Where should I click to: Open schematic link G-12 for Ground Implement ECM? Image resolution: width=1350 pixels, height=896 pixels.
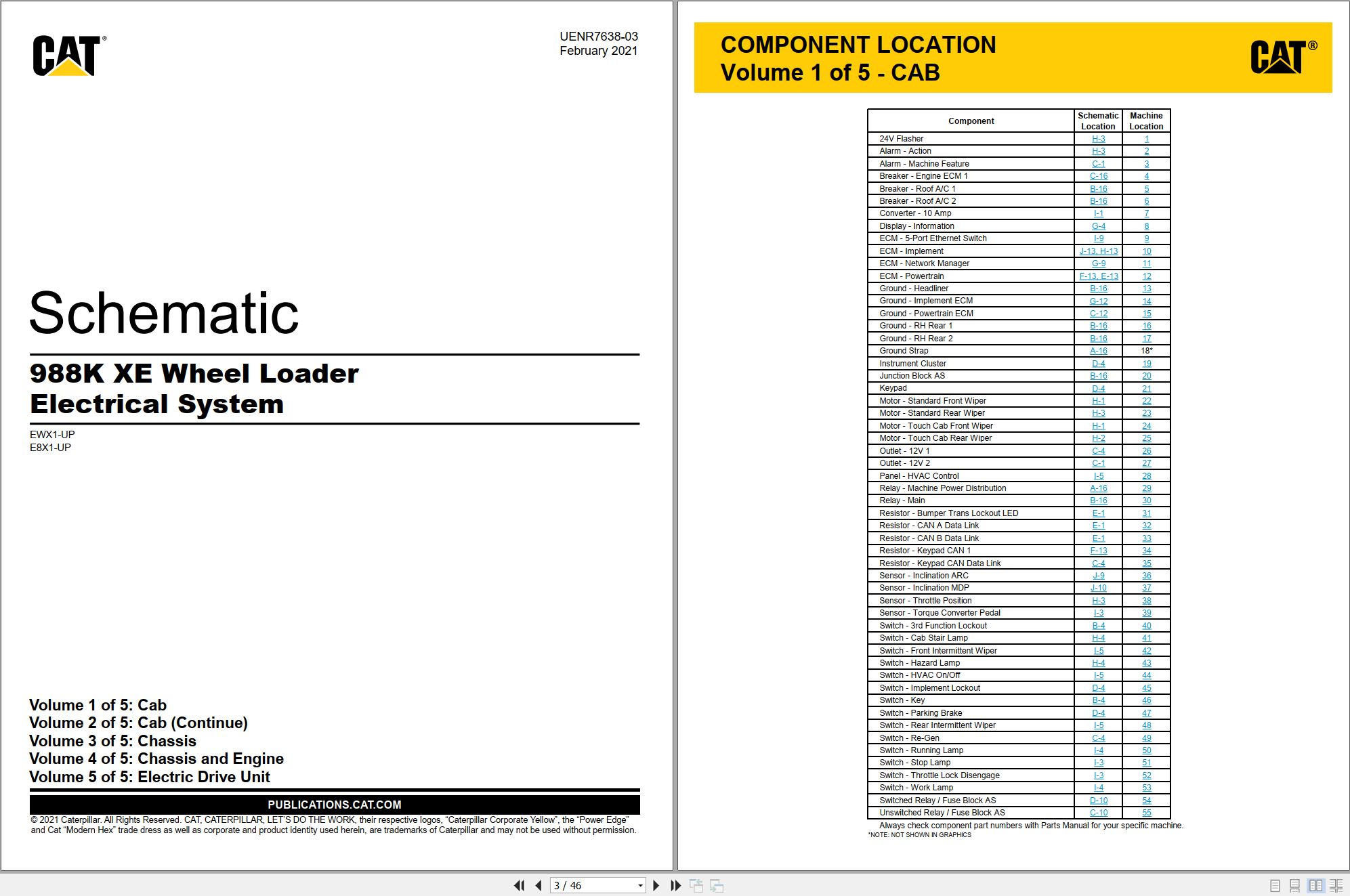pos(1098,301)
